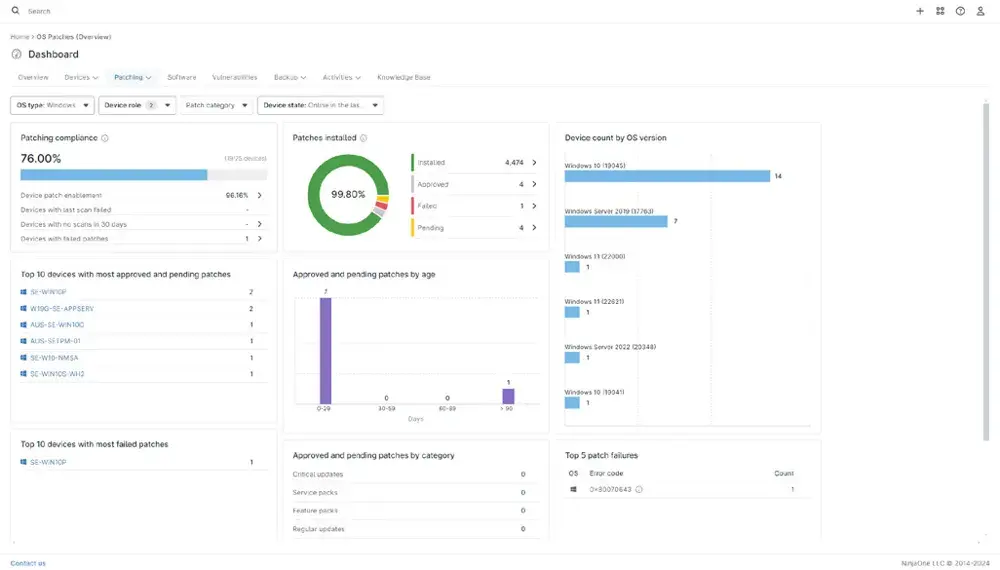This screenshot has height=570, width=1000.
Task: Open the OS type Windows dropdown
Action: (52, 105)
